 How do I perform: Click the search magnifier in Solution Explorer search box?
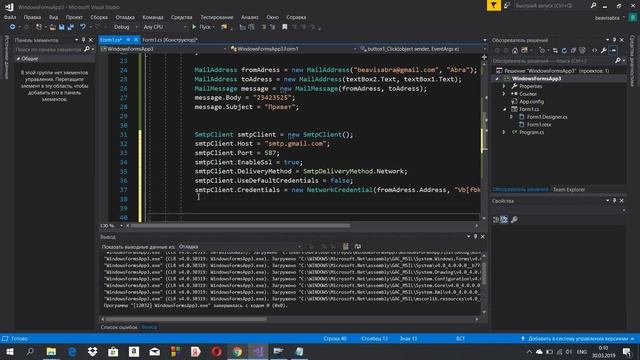(618, 60)
